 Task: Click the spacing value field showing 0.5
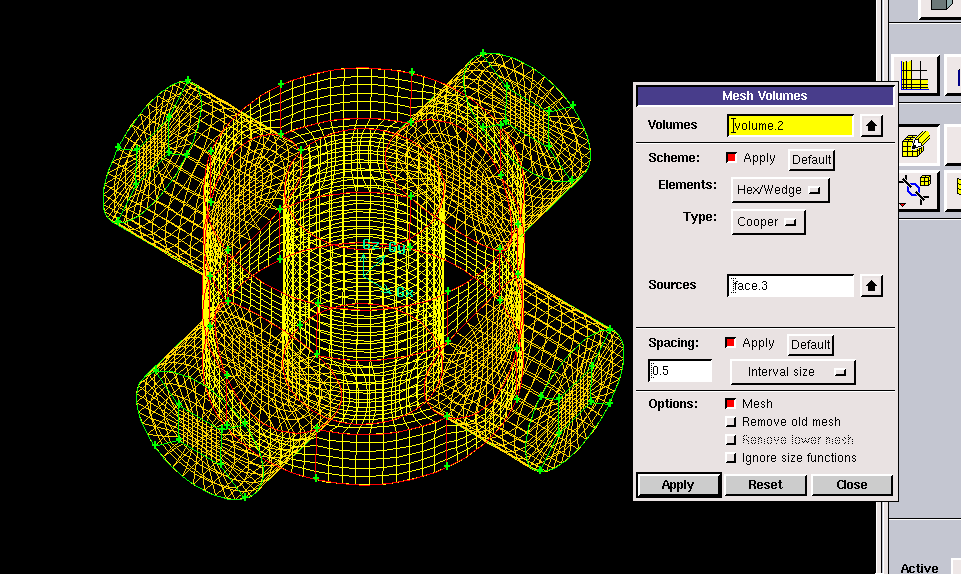click(x=680, y=372)
